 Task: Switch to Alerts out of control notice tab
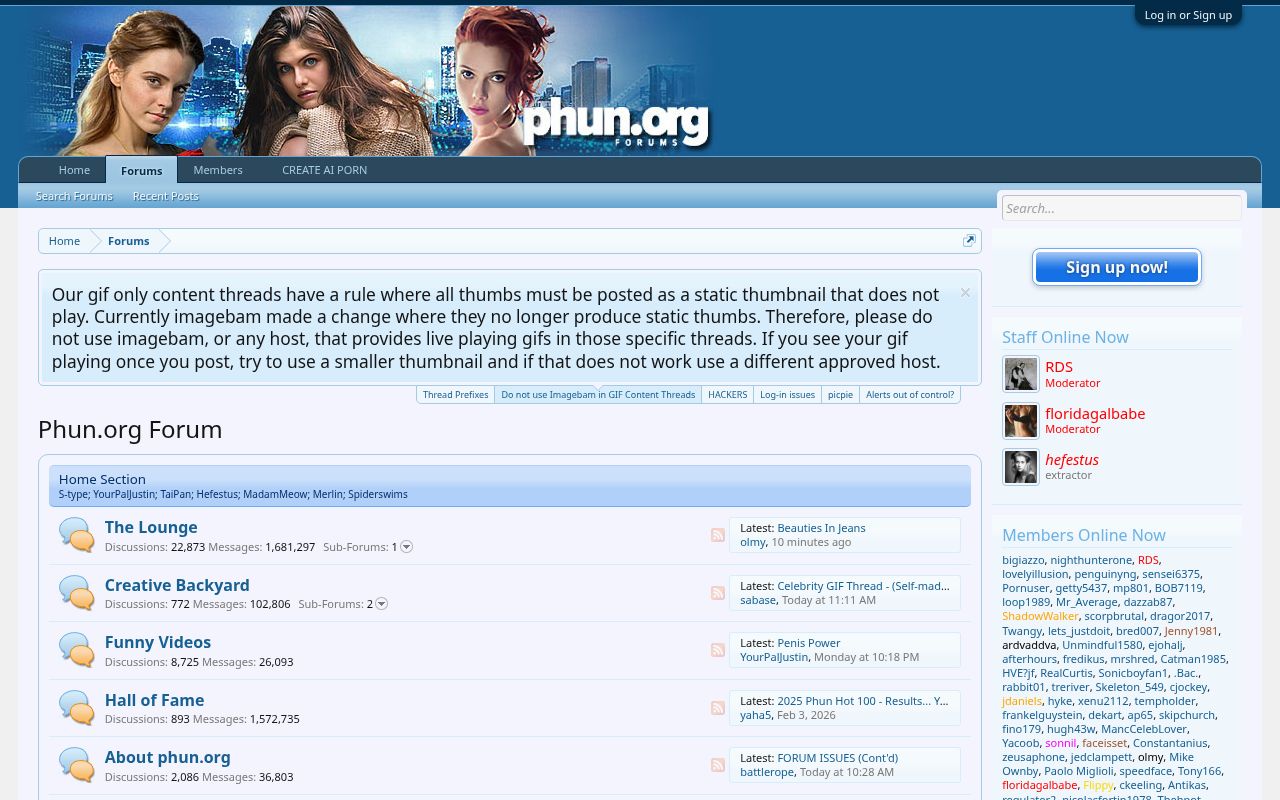[910, 395]
